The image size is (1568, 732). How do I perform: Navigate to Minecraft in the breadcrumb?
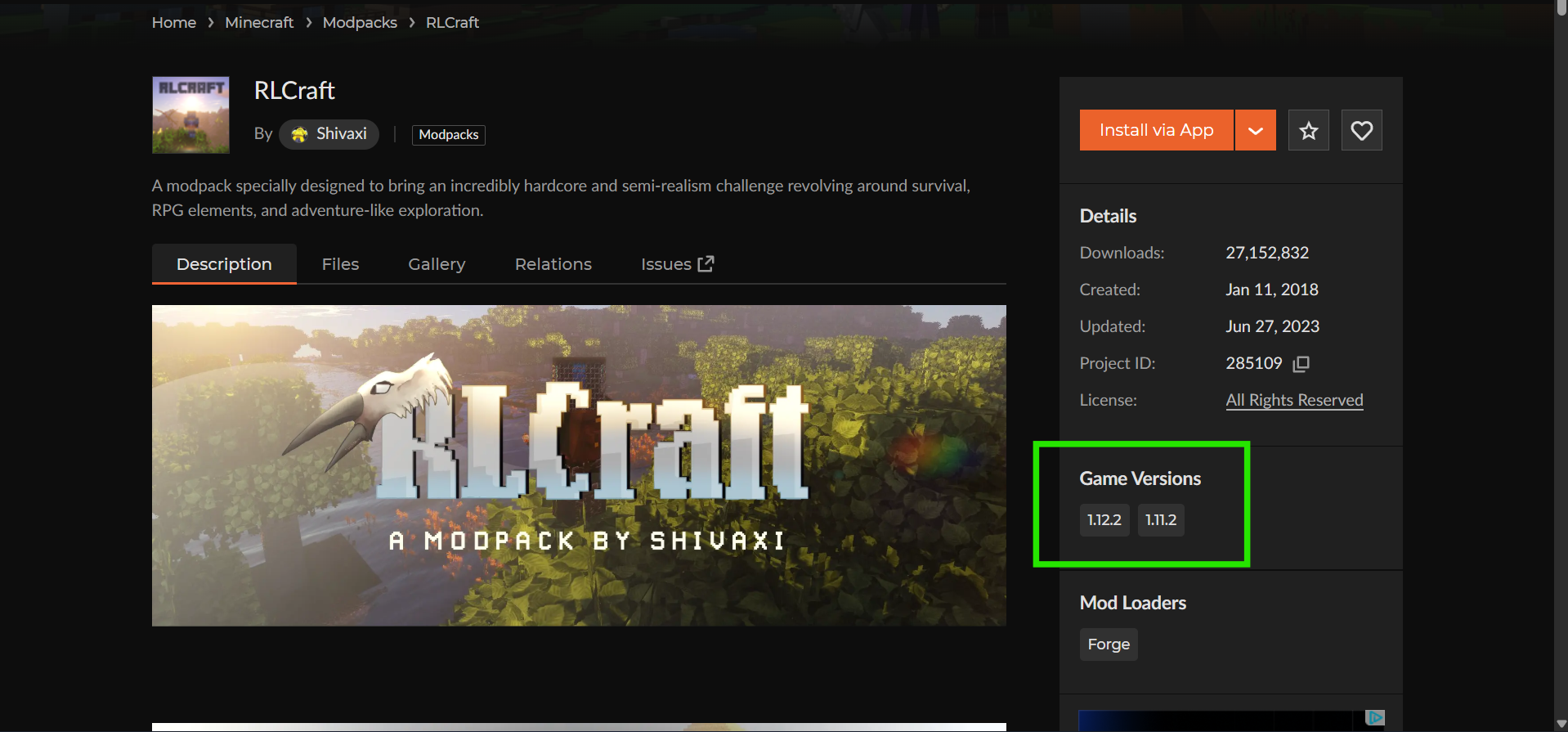click(259, 22)
